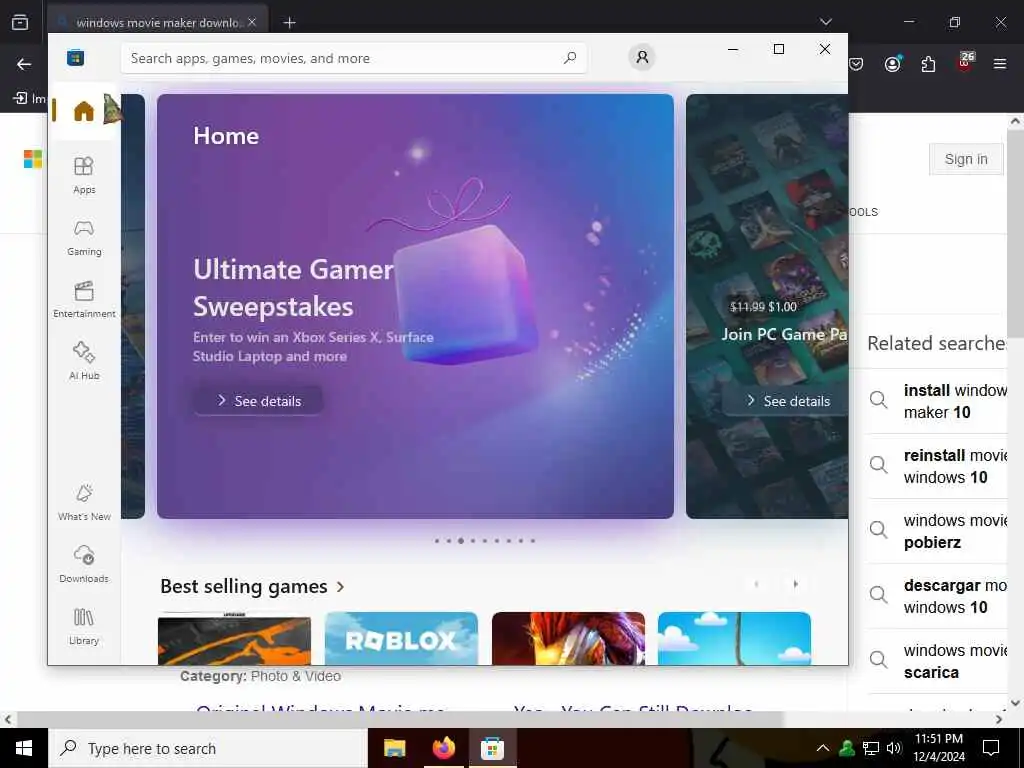
Task: Expand the Best selling games section chevron
Action: 340,586
